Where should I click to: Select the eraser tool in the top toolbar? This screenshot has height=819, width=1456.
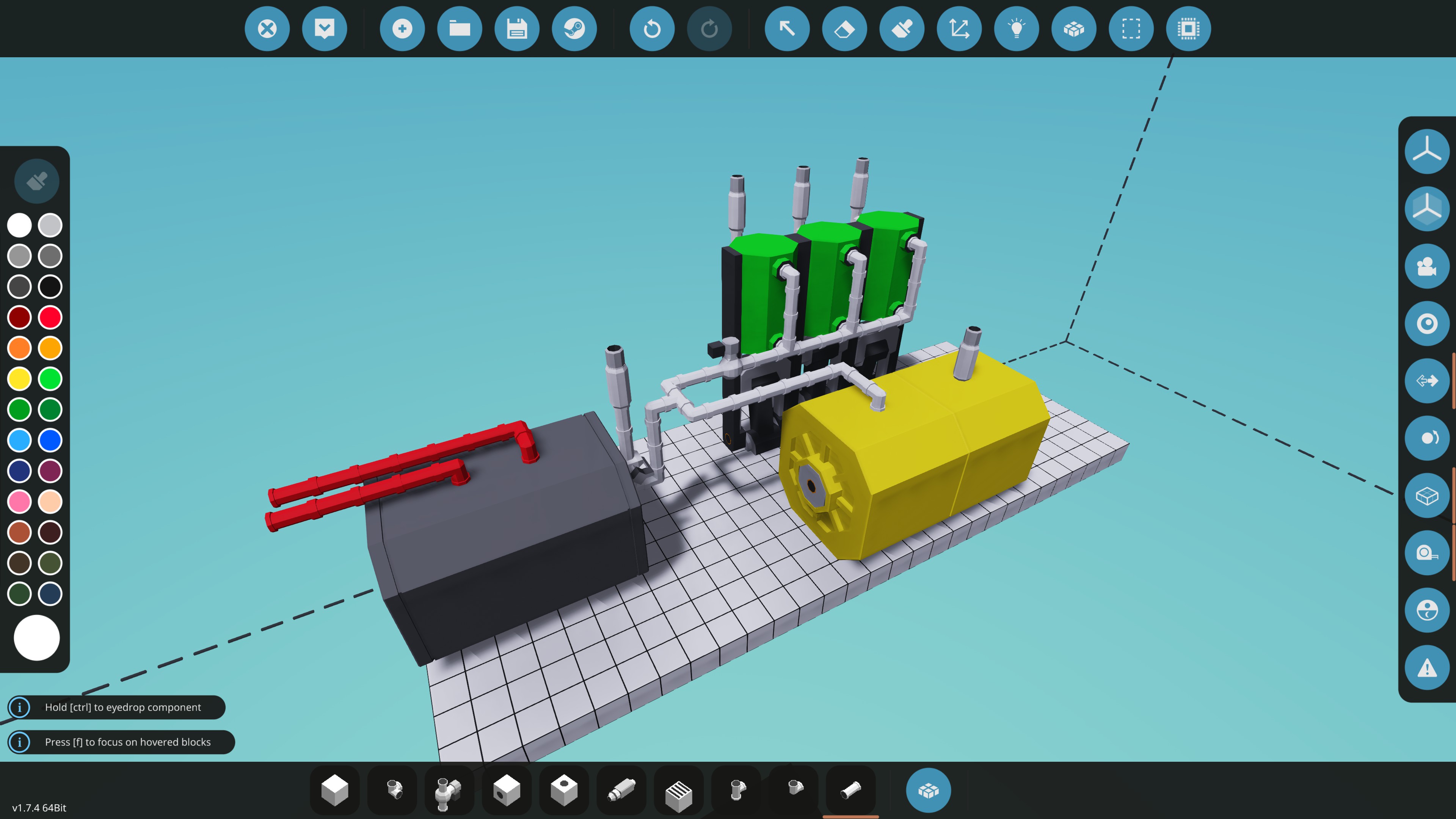844,29
